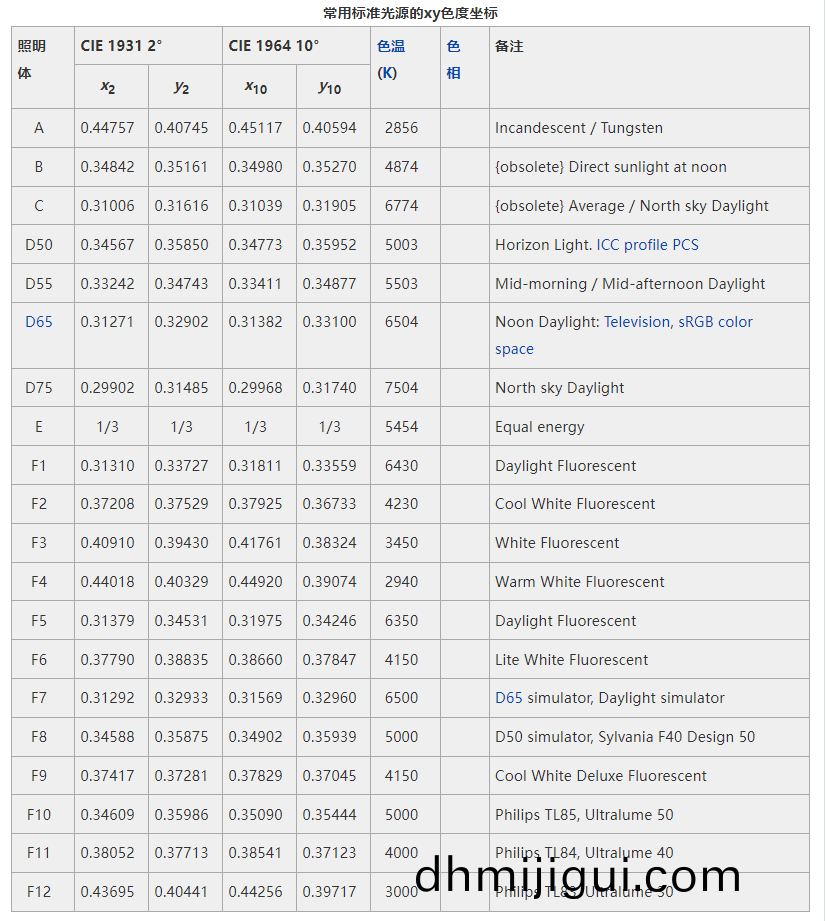
Task: Select the Cool White Fluorescent note
Action: (x=575, y=504)
